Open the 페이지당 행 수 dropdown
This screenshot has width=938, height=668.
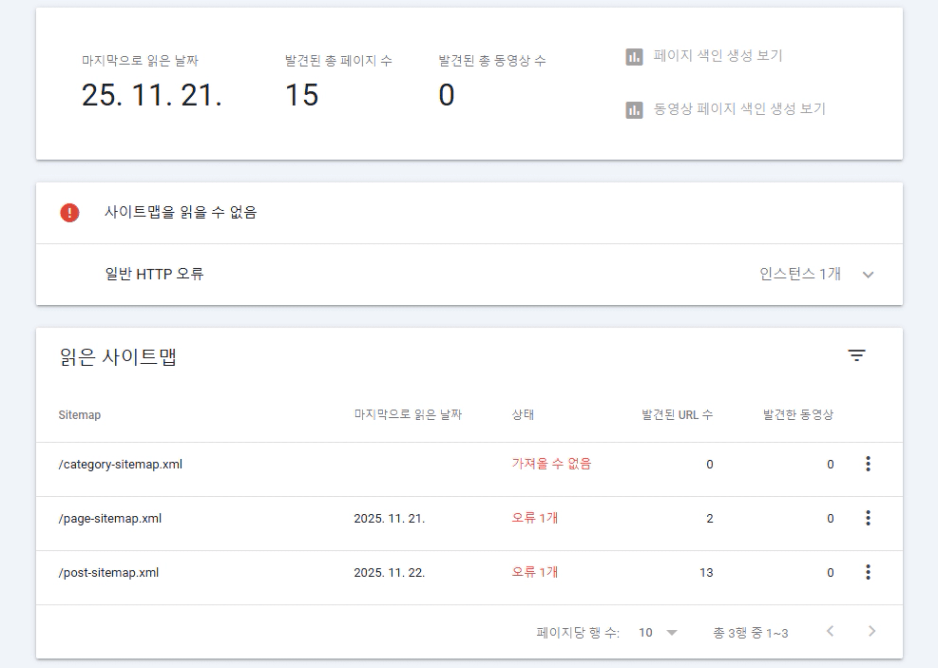click(659, 632)
